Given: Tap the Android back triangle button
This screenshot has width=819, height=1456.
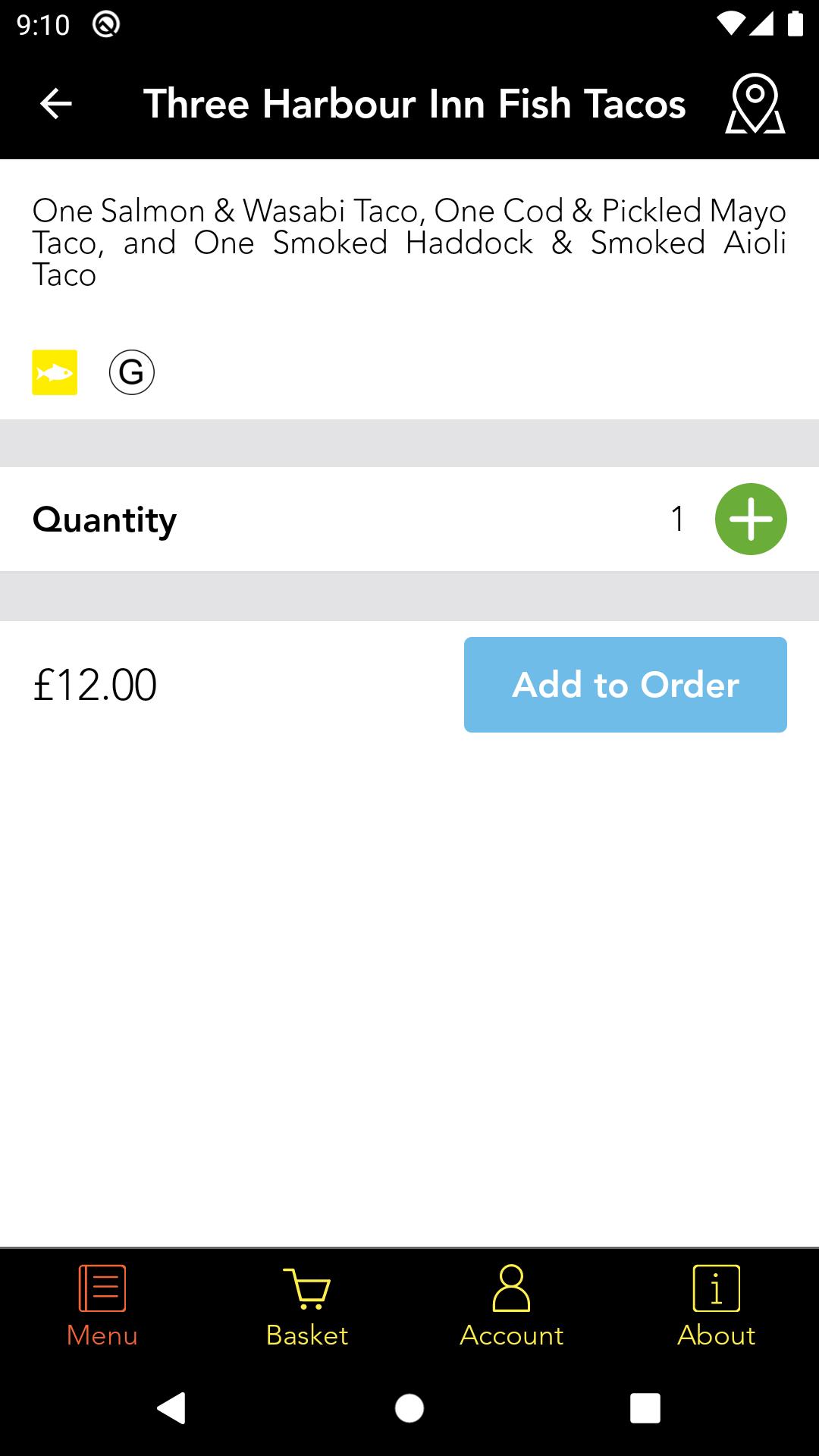Looking at the screenshot, I should tap(171, 1408).
